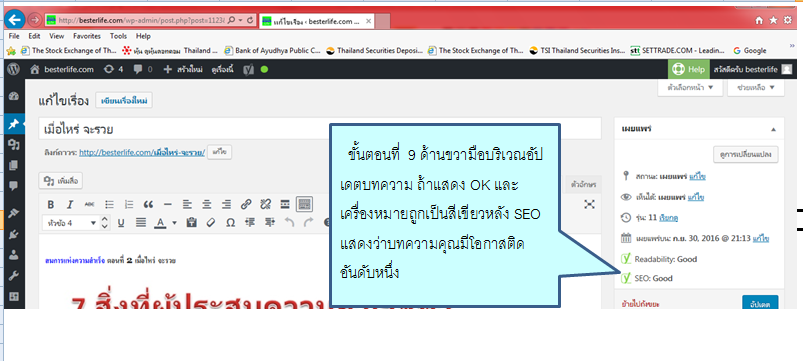Viewport: 803px width, 361px height.
Task: Open the browser File menu
Action: point(14,36)
